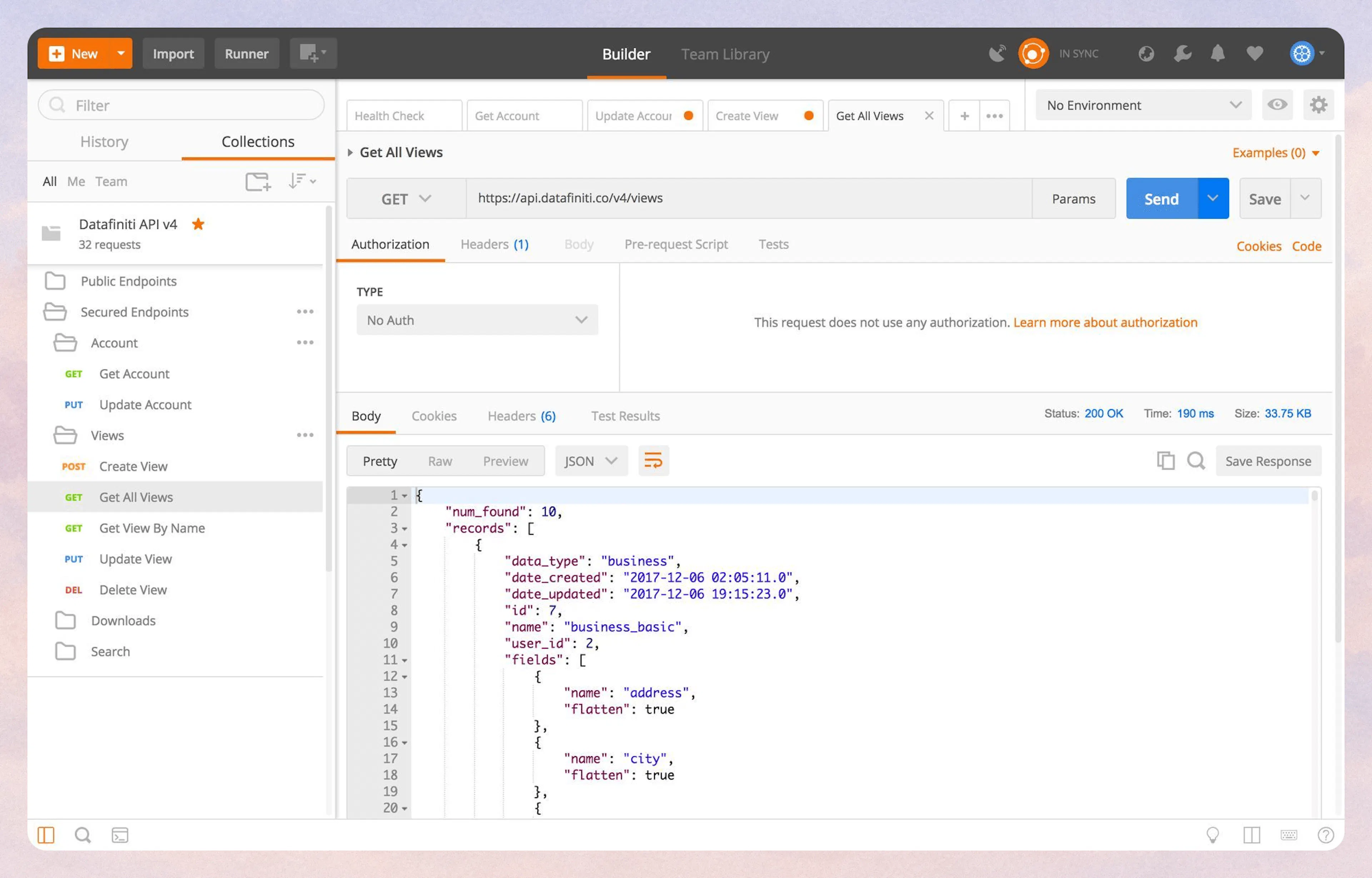
Task: Open the notifications bell icon
Action: [1217, 54]
